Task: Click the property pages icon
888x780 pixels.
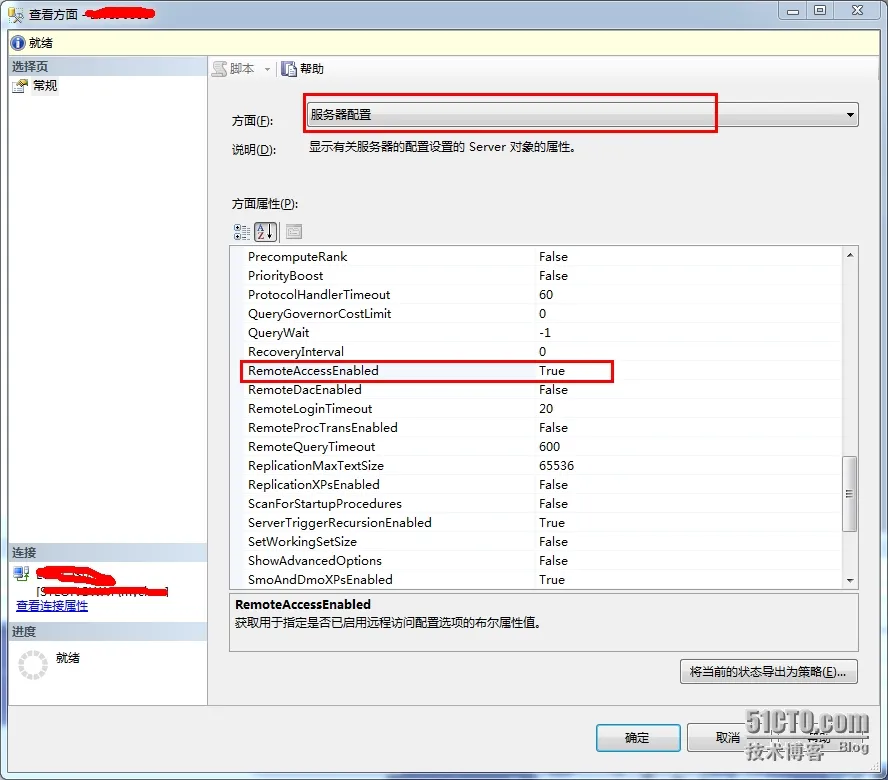Action: pyautogui.click(x=294, y=232)
